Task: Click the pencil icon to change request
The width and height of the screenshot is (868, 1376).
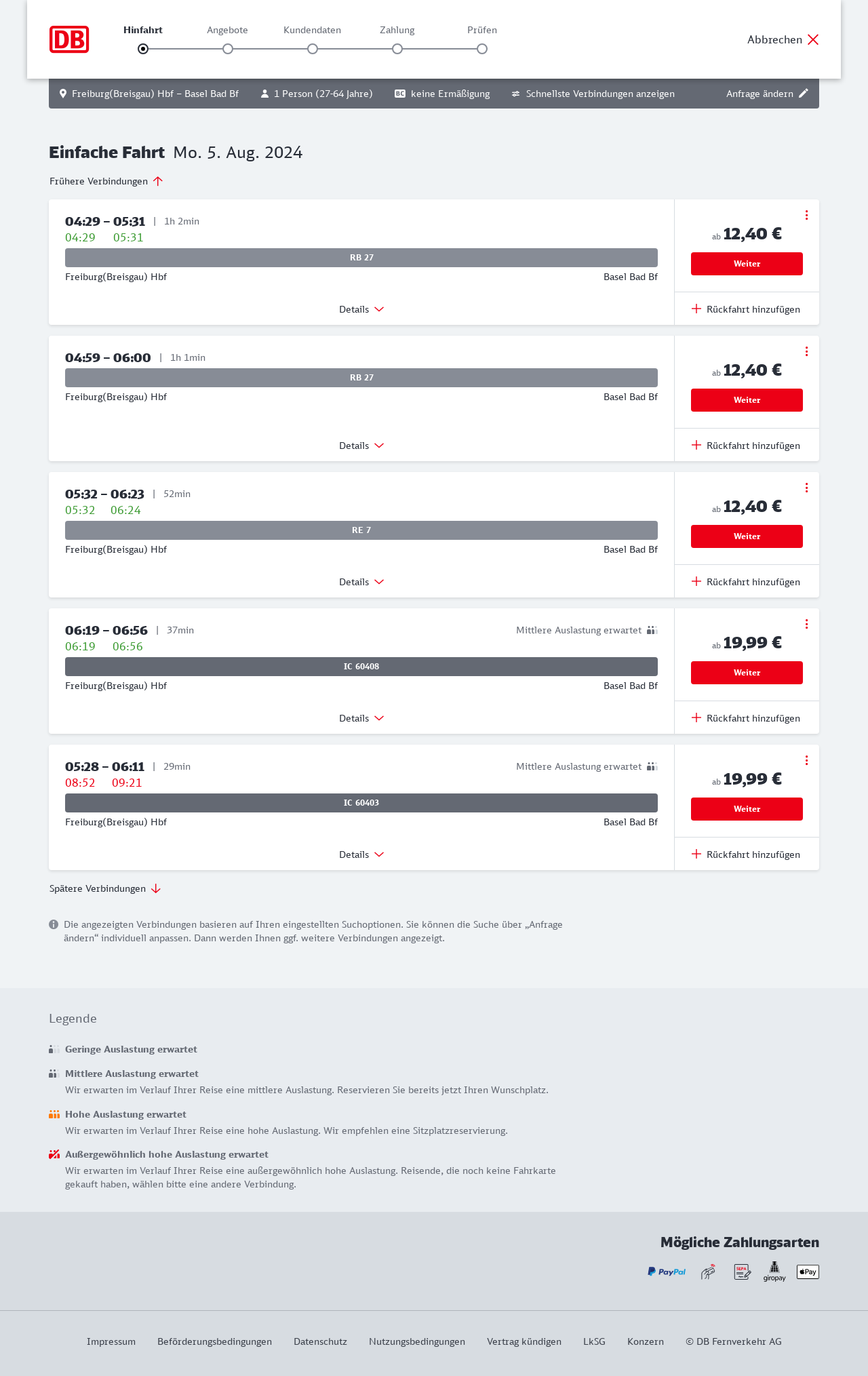Action: (x=804, y=94)
